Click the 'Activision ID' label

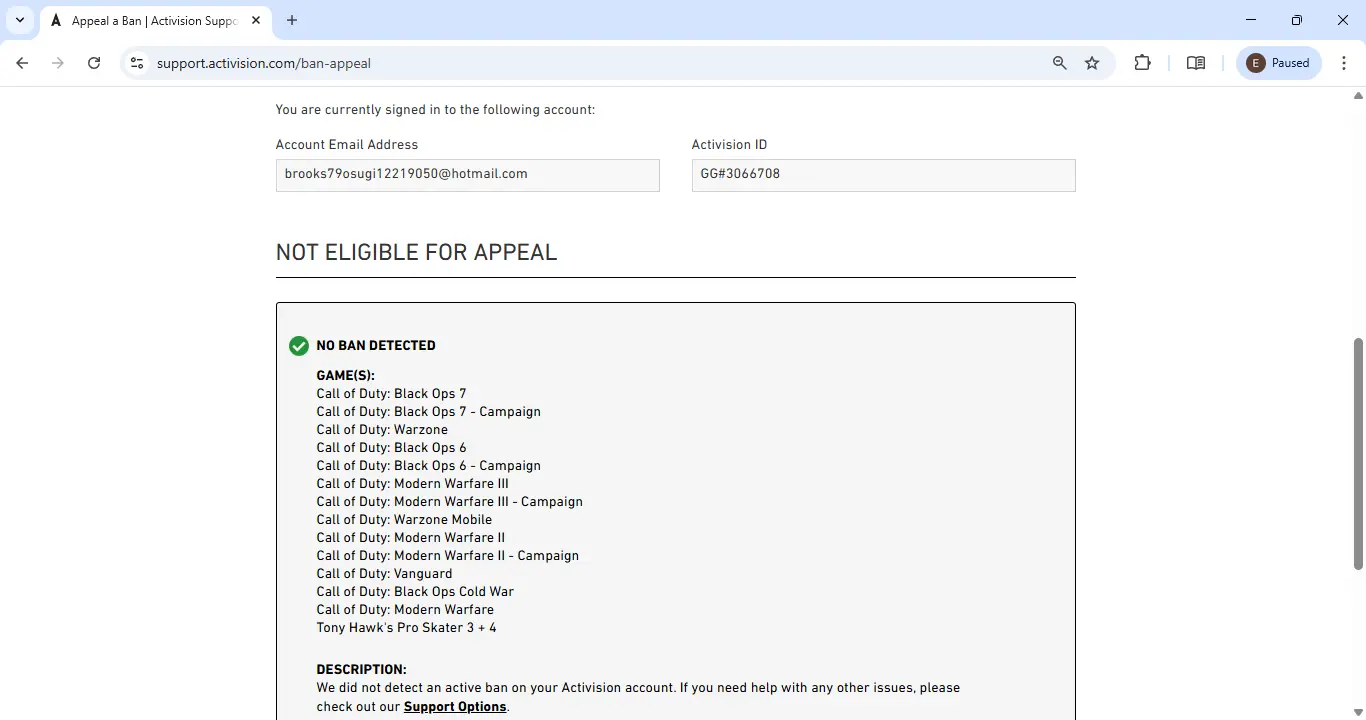click(730, 145)
